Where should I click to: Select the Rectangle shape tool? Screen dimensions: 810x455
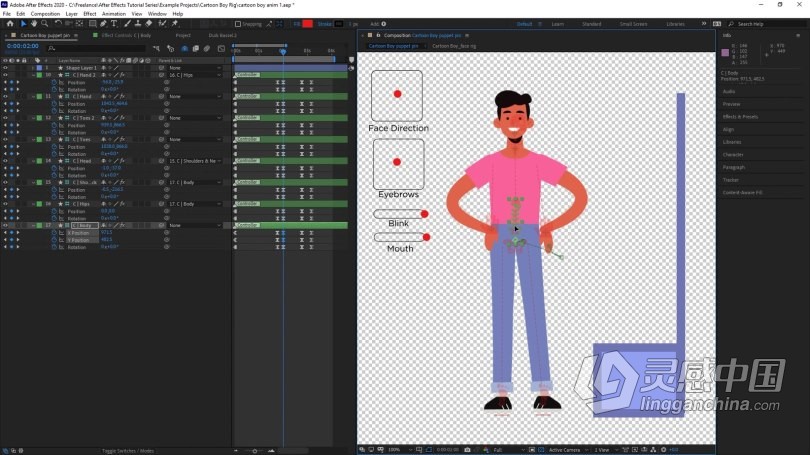(x=92, y=24)
